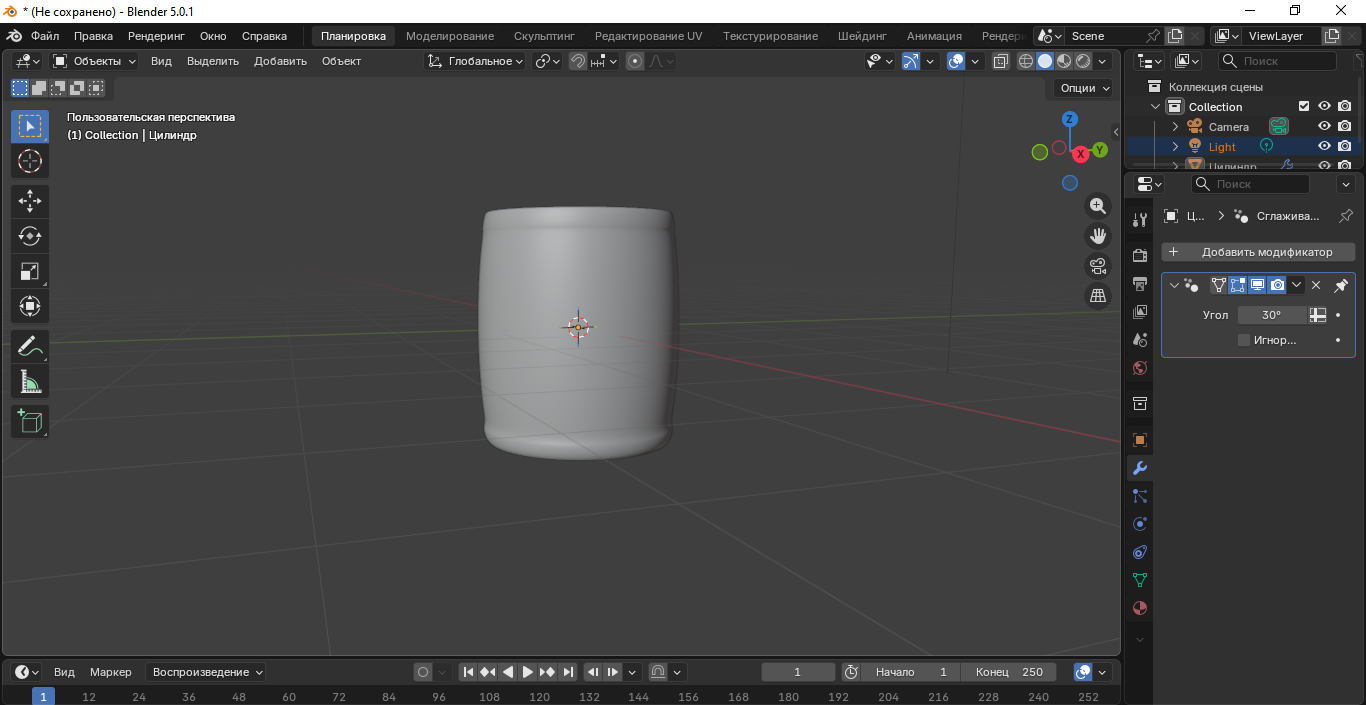Switch to the Моделирование workspace tab
1366x705 pixels.
click(449, 36)
